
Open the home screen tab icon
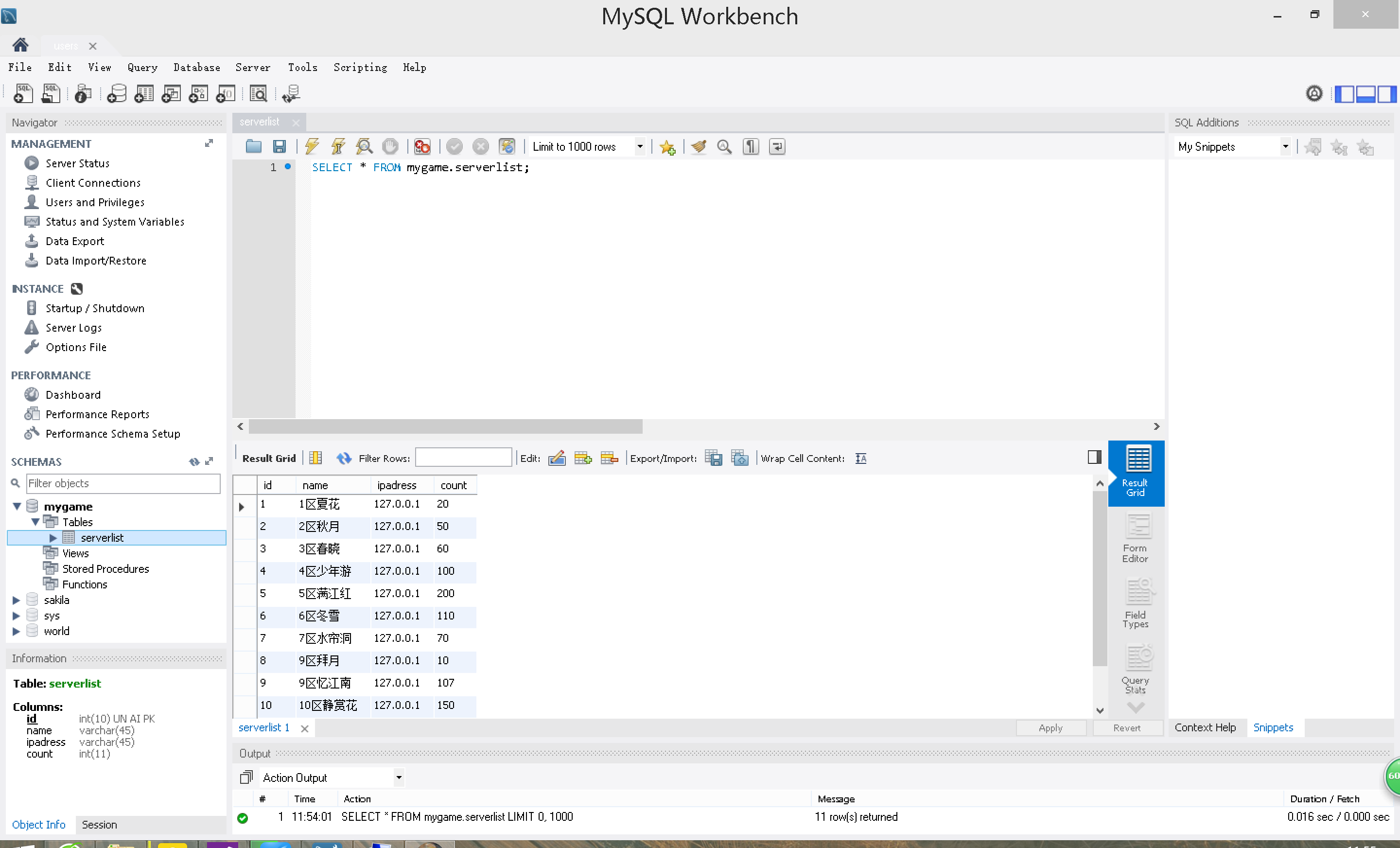pos(20,45)
